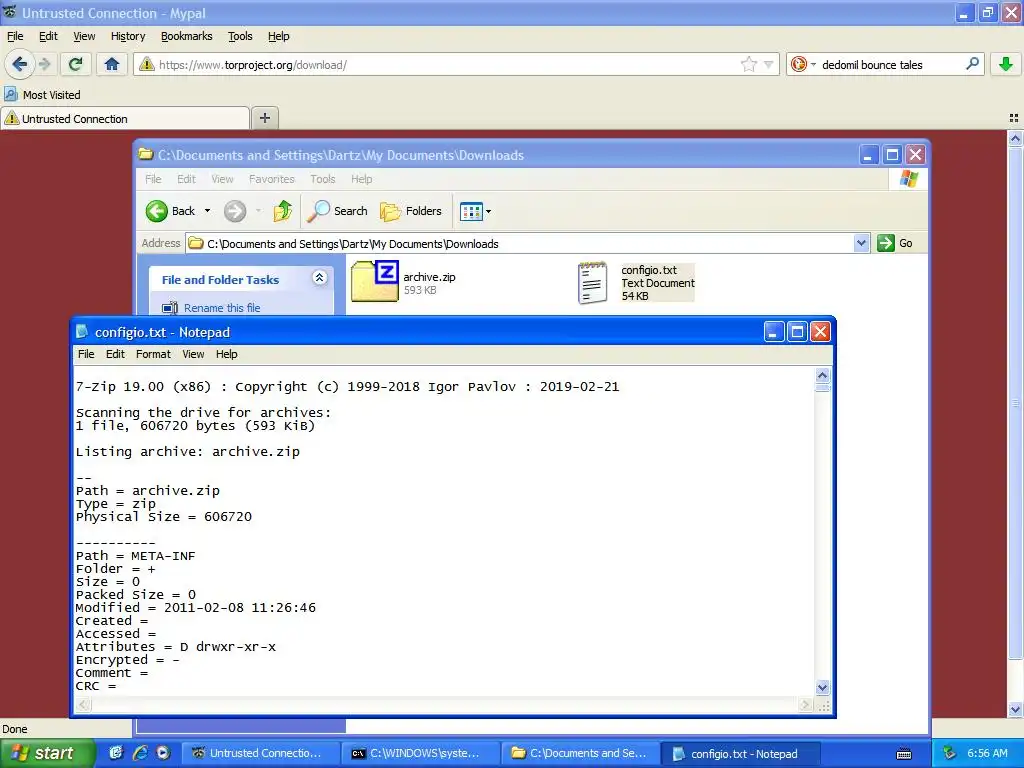1024x768 pixels.
Task: Open media player quick launch icon
Action: tap(163, 753)
